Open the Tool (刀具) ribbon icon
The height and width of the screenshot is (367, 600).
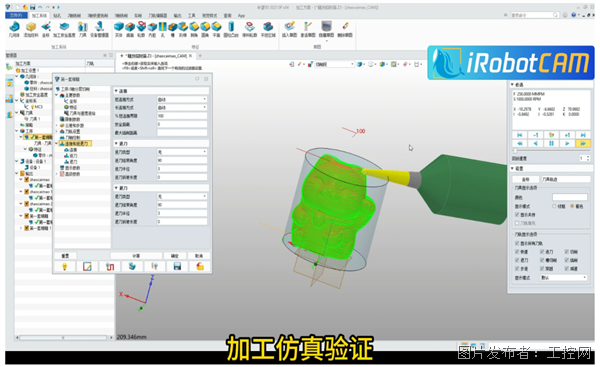point(83,29)
